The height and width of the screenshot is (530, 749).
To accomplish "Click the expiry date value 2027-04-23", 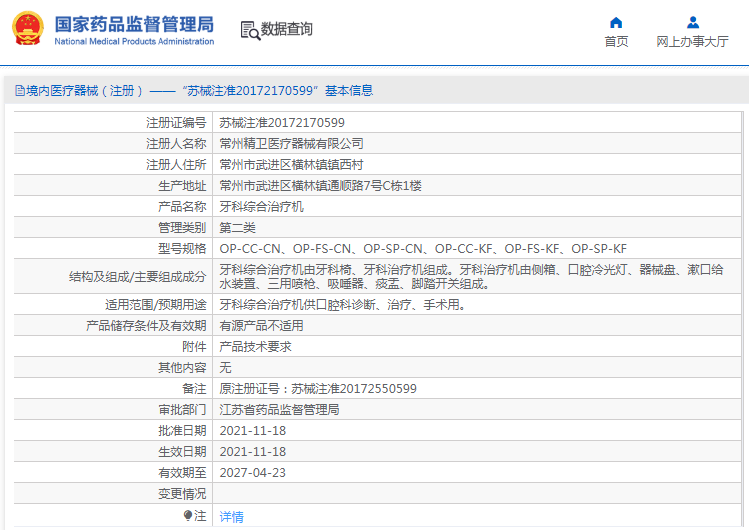I will [252, 473].
